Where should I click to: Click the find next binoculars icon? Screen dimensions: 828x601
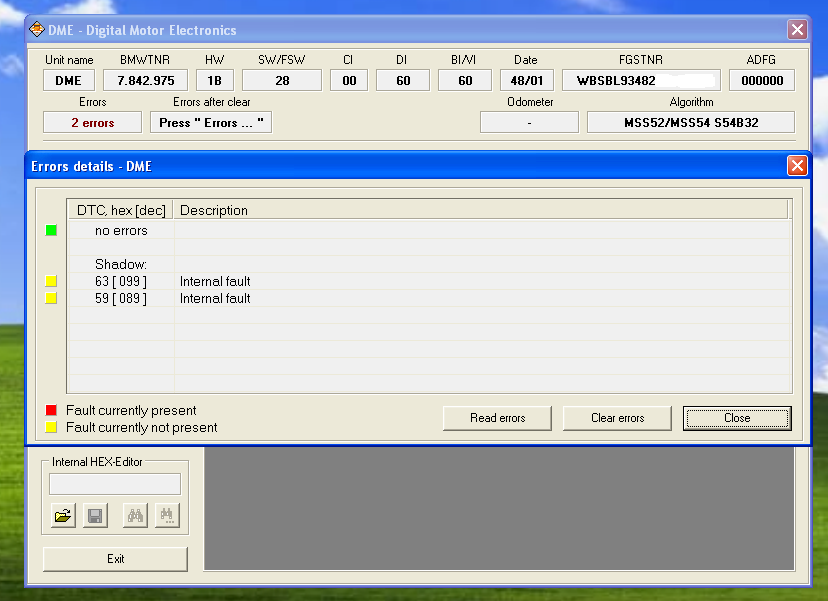click(167, 515)
